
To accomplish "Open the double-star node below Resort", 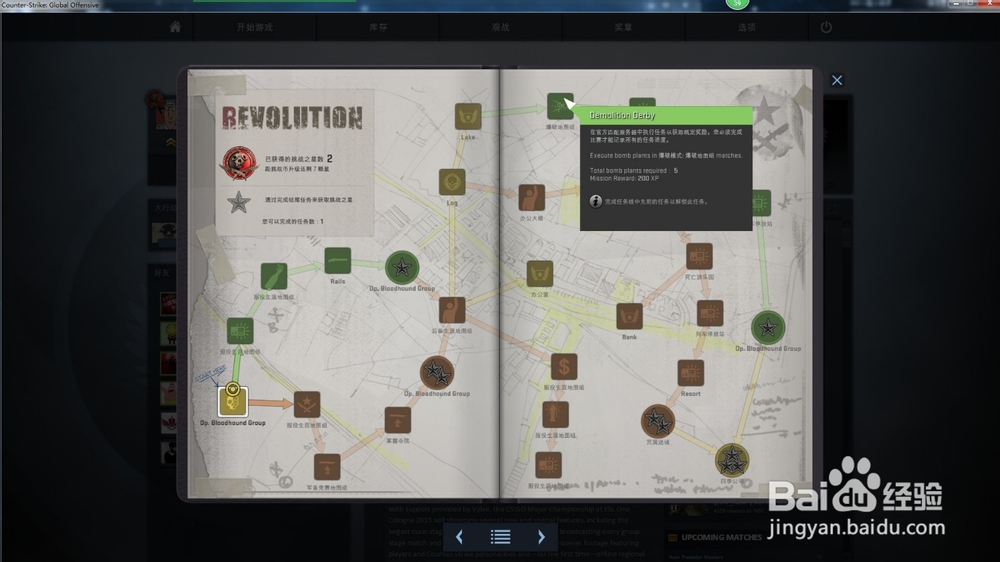I will coord(658,421).
